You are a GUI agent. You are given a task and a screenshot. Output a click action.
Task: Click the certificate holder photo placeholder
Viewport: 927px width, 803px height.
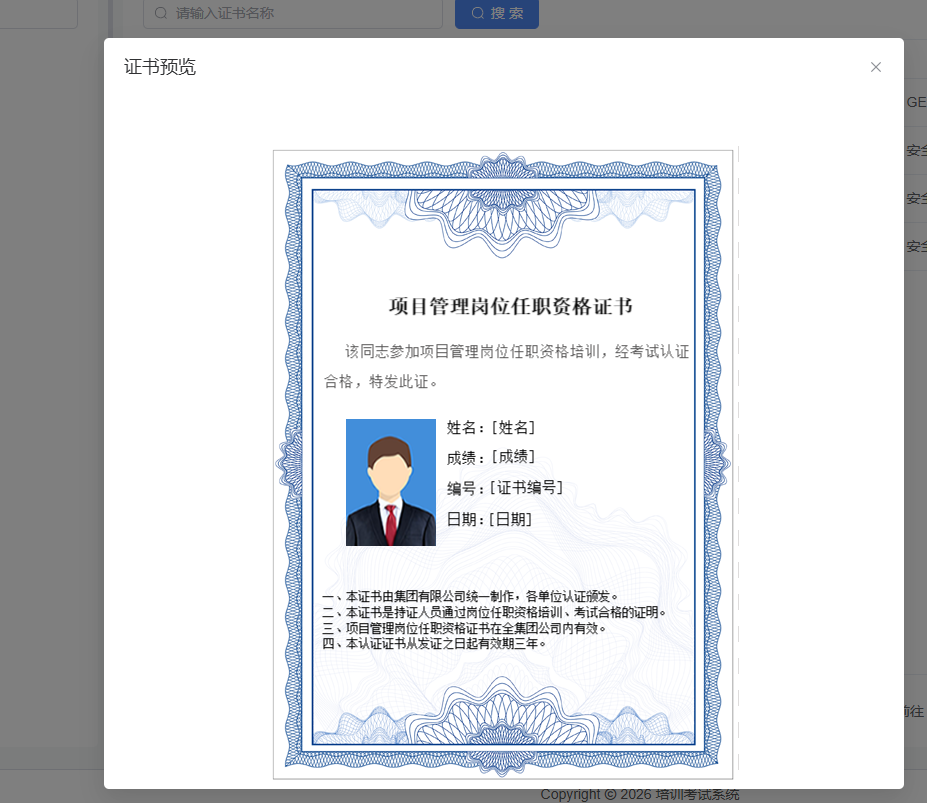390,482
